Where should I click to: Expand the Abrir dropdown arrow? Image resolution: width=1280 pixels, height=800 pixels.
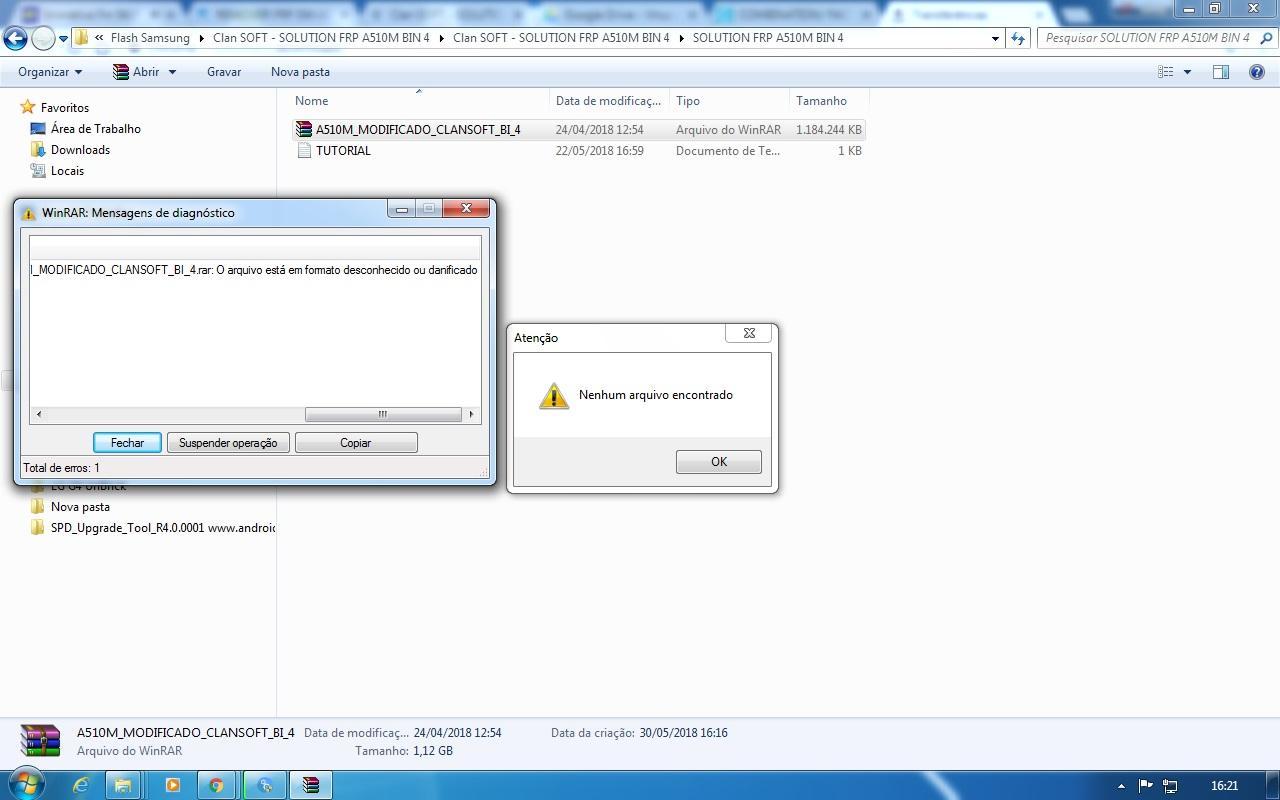click(172, 72)
